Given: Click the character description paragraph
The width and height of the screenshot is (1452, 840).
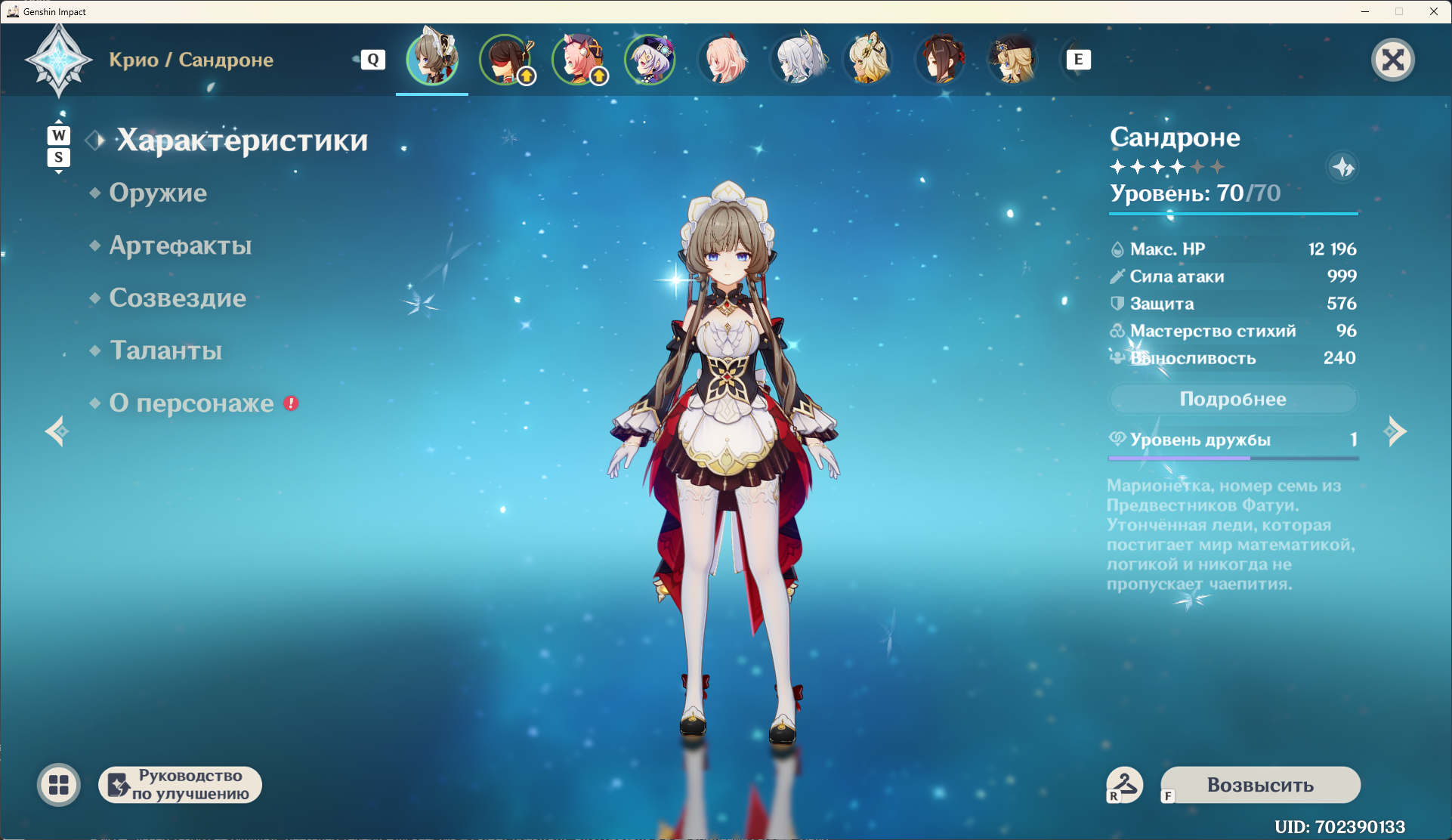Looking at the screenshot, I should tap(1231, 535).
